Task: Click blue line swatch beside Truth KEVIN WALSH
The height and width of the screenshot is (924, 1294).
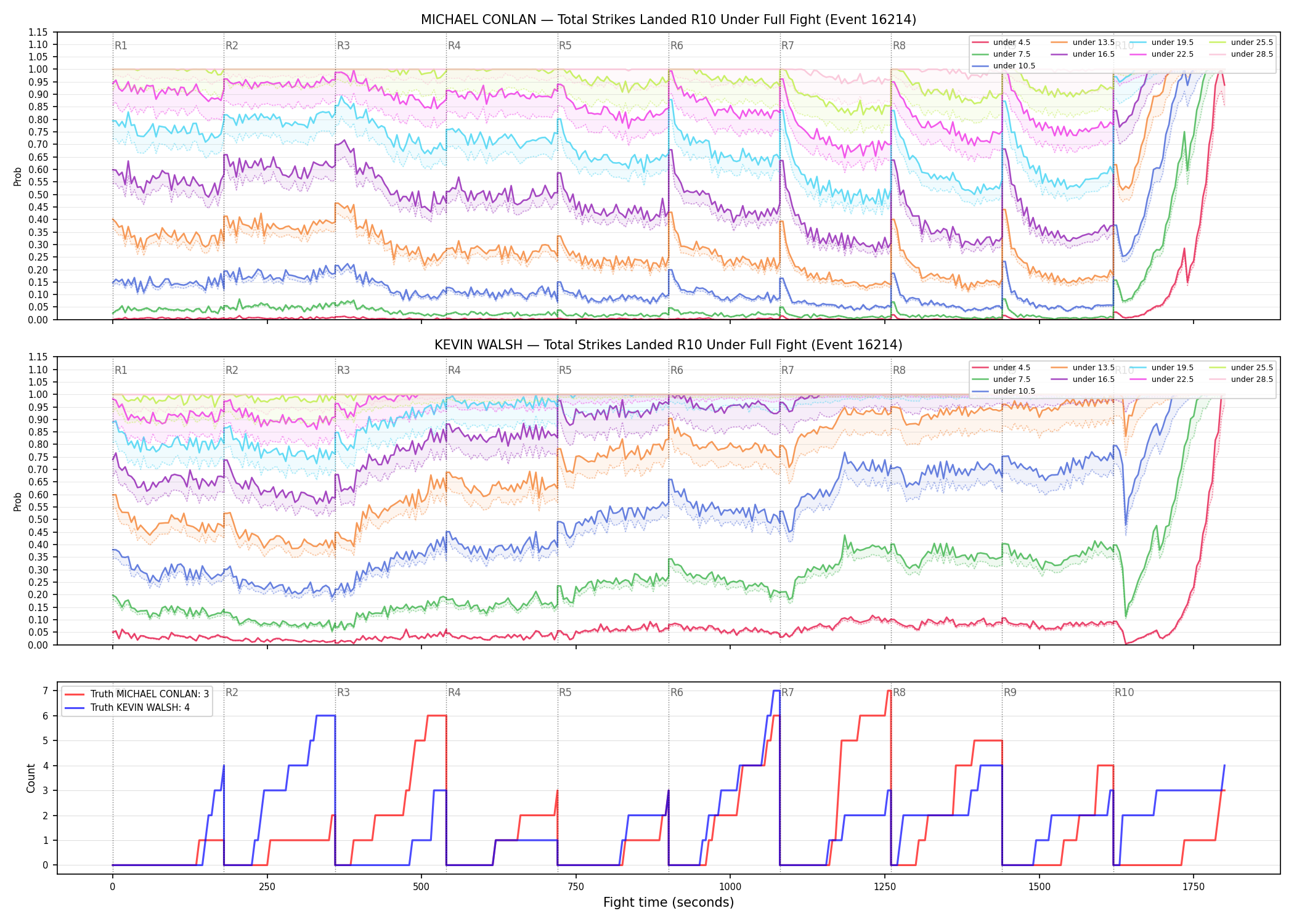Action: click(x=75, y=708)
